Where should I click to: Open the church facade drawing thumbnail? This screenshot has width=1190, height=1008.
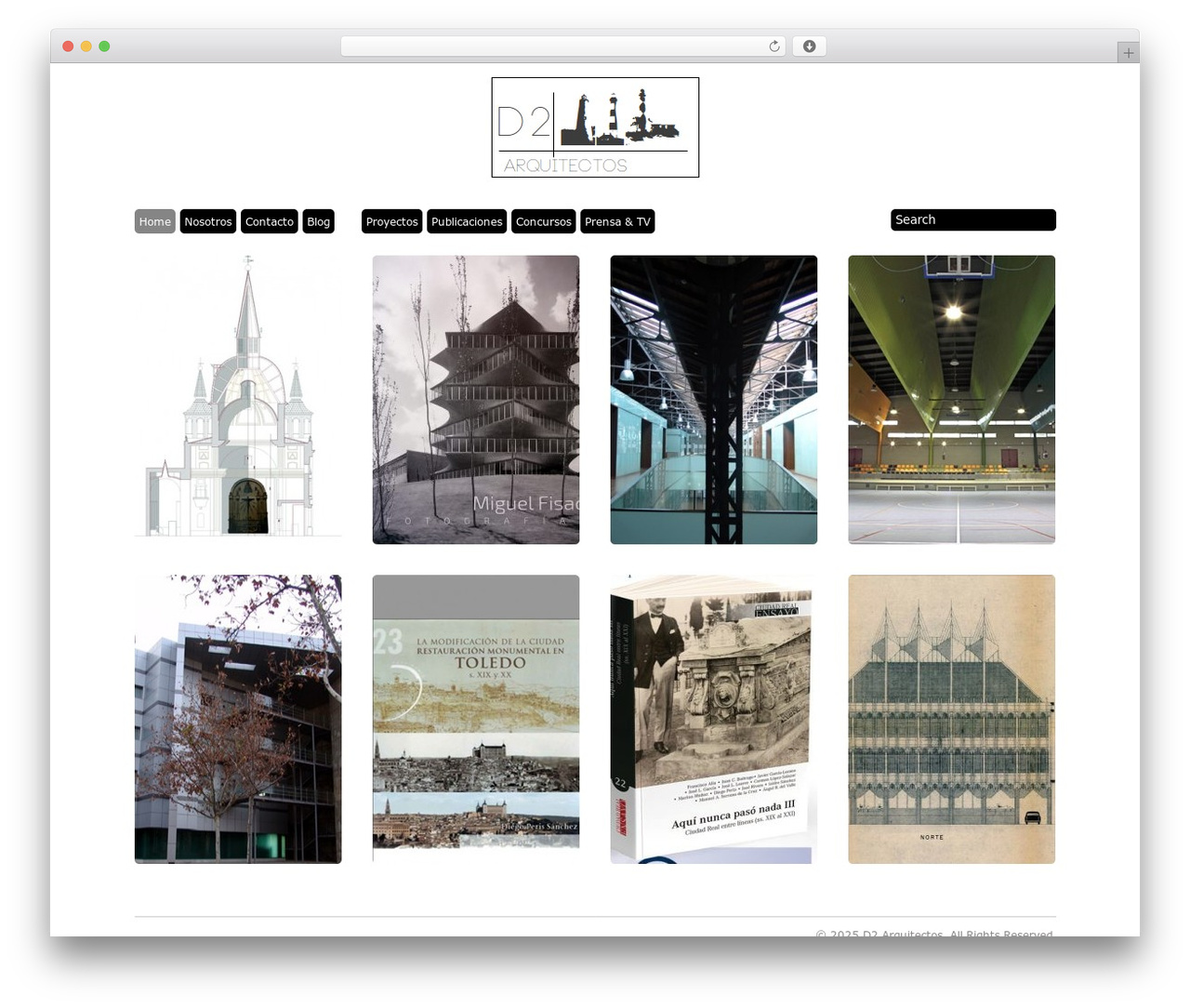coord(238,400)
